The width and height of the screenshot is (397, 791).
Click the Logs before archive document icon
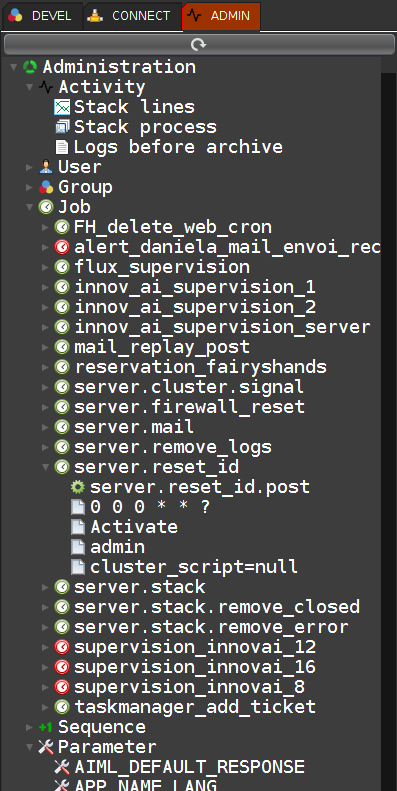pos(62,147)
